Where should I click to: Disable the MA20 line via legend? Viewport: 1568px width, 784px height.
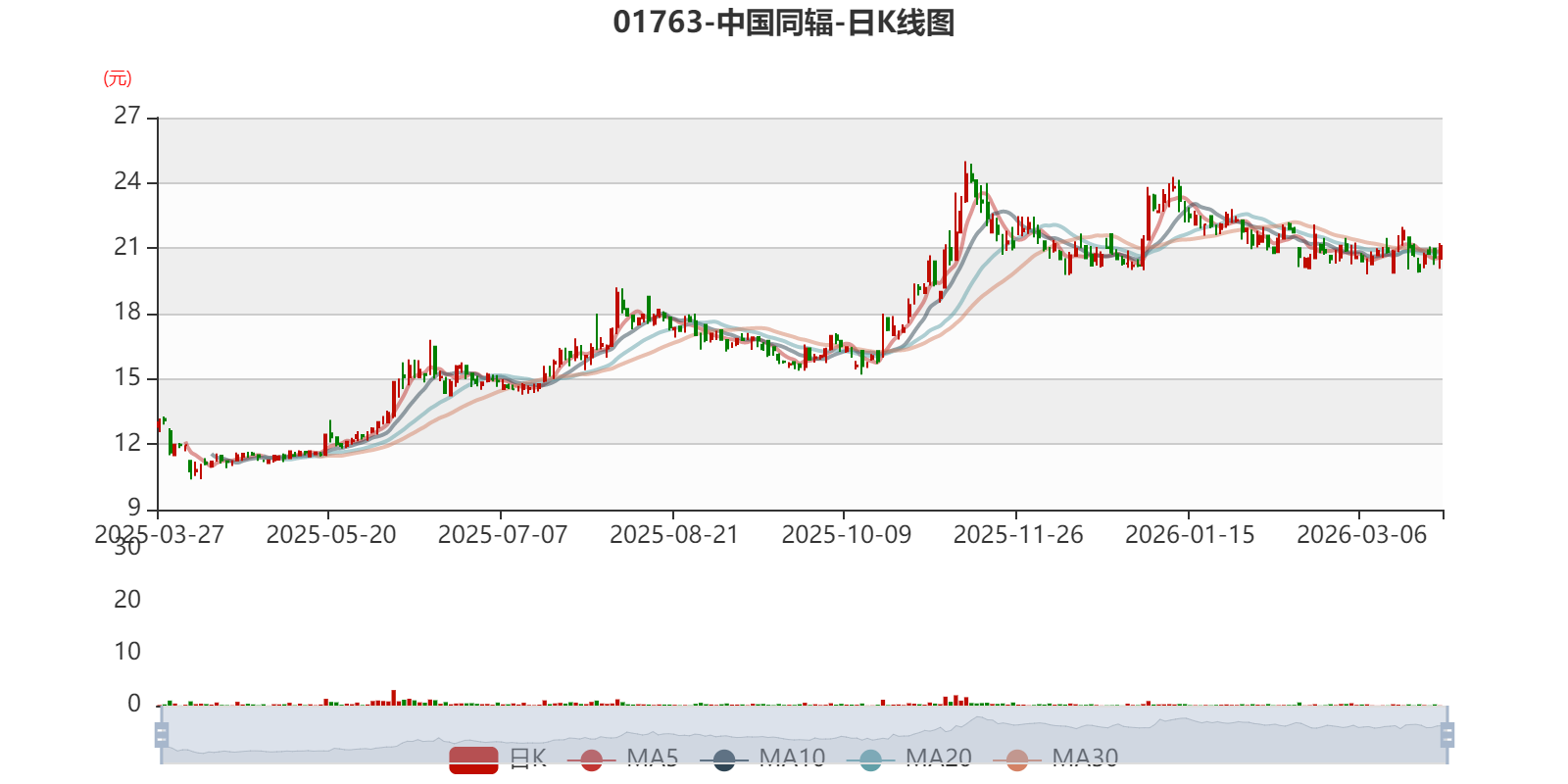coord(909,759)
